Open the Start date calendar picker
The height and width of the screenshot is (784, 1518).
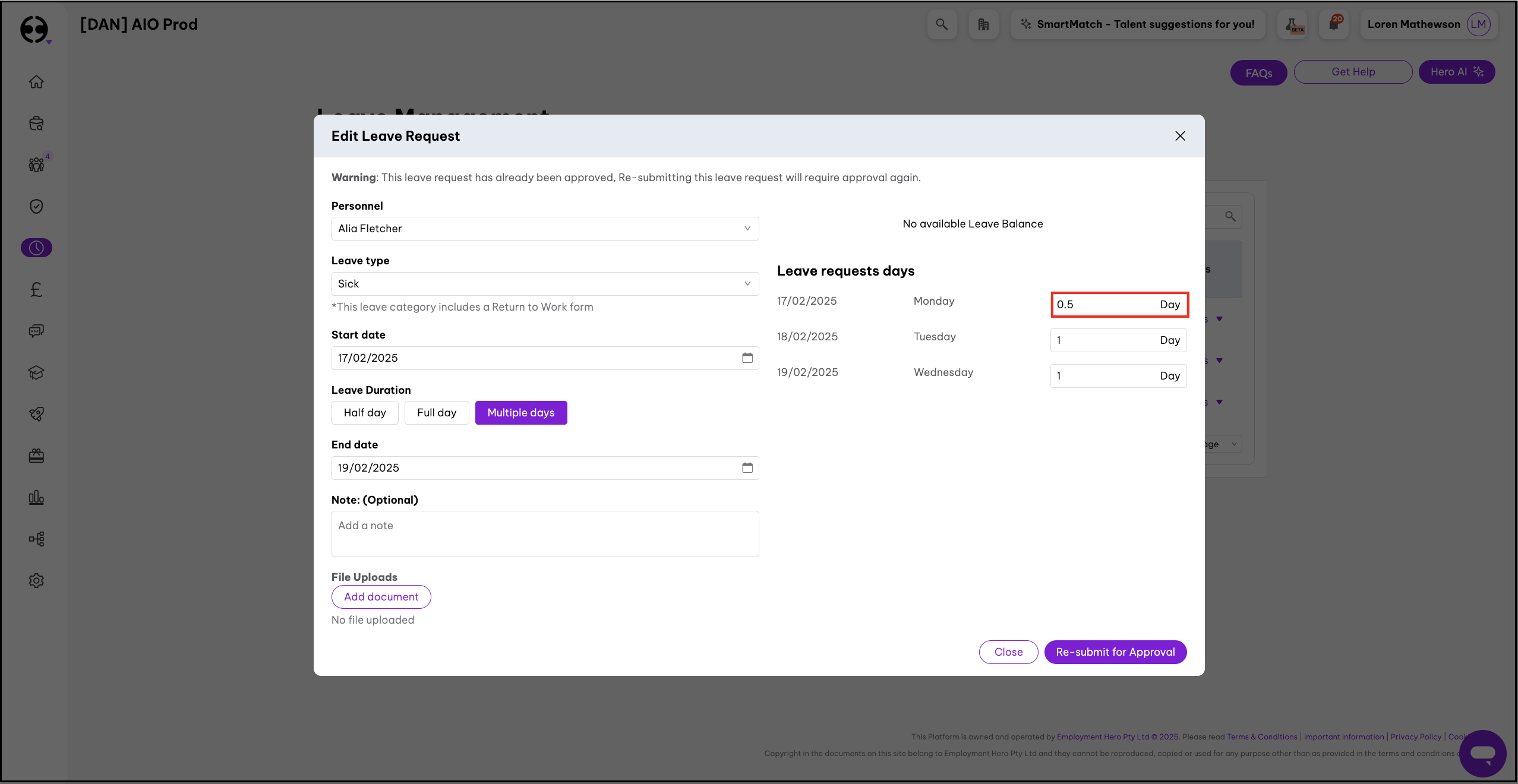coord(747,358)
